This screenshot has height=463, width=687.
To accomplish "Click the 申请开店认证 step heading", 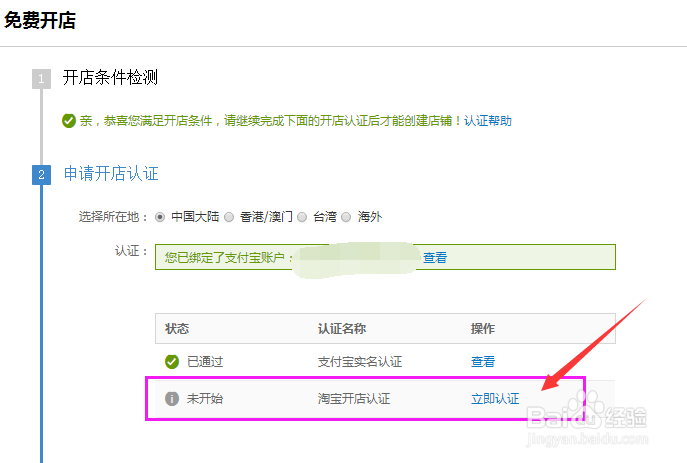I will coord(111,173).
